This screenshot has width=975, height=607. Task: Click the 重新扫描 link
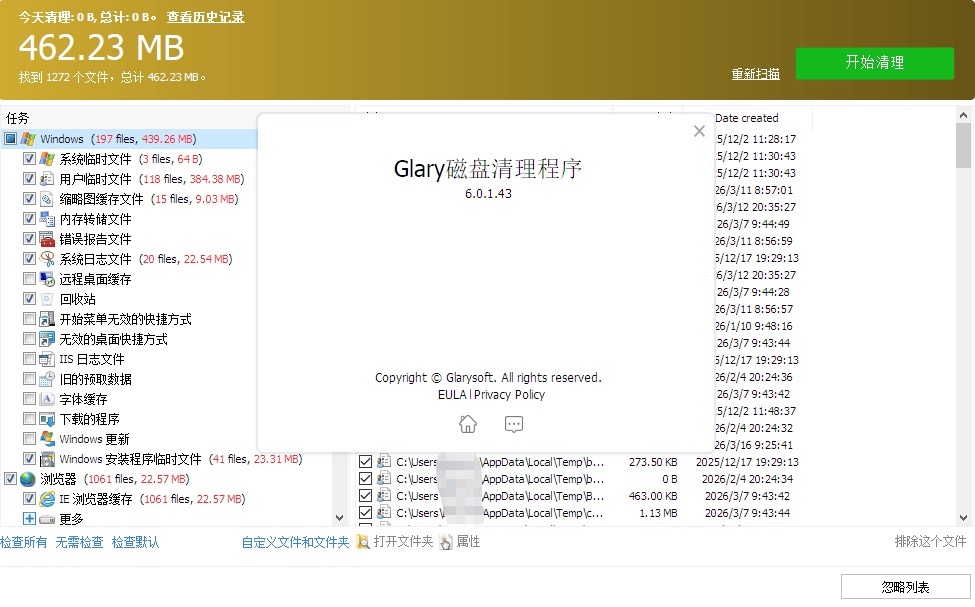(755, 75)
